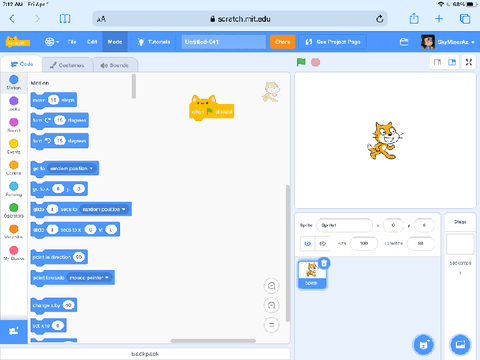Open the File menu

[x=72, y=42]
